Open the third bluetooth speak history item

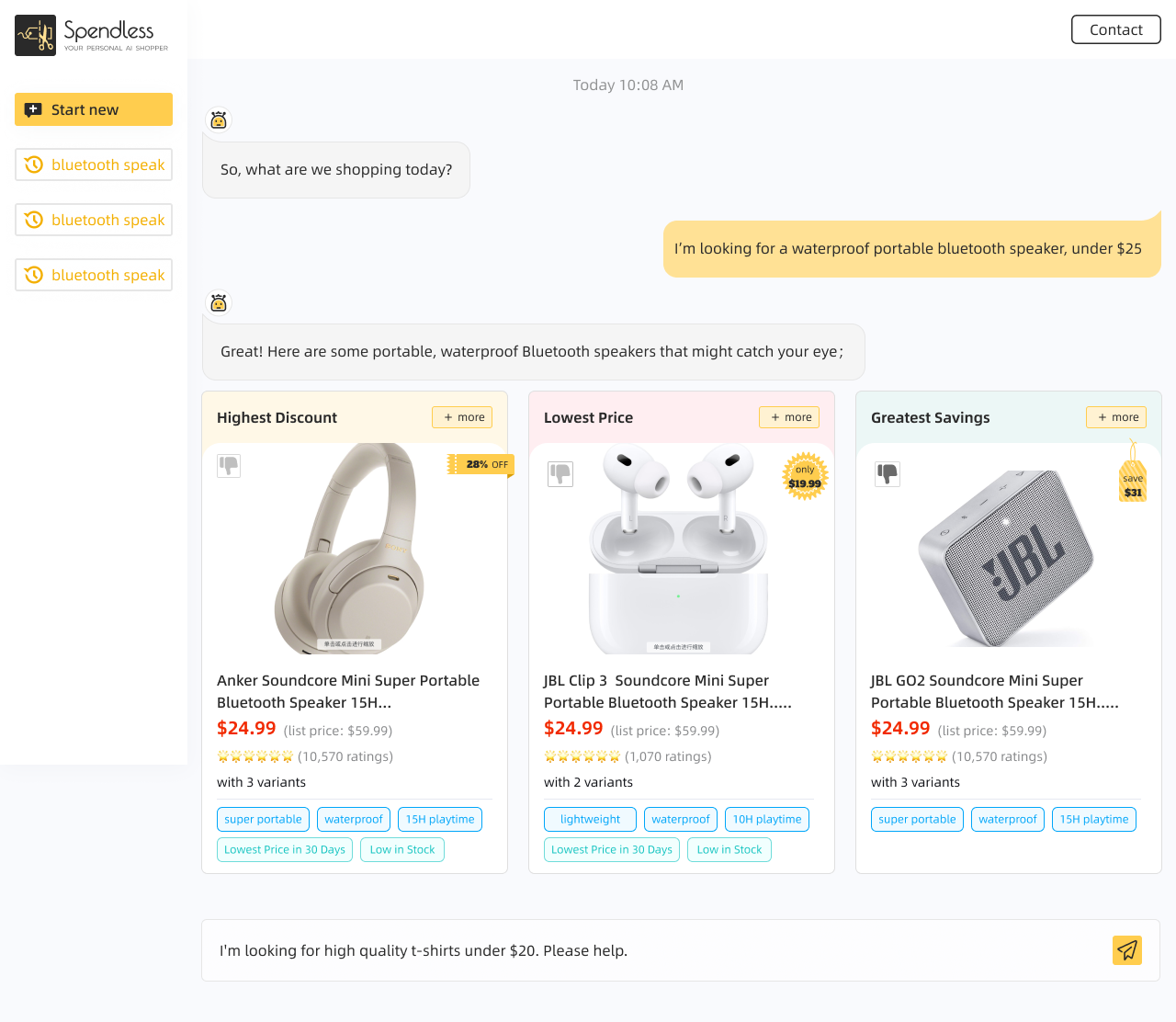[x=94, y=275]
